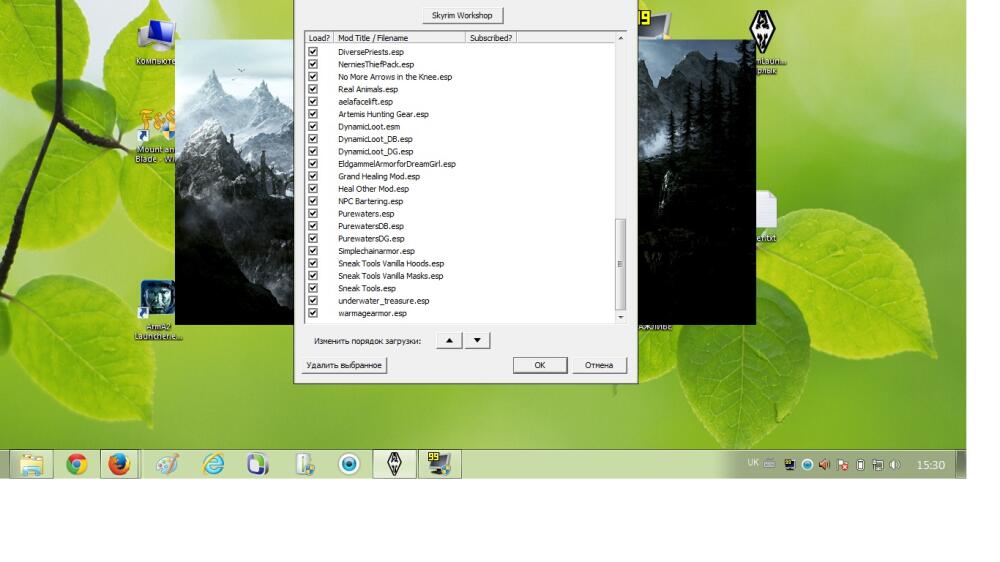Switch to the Fraps taskbar button
Viewport: 1000px width, 562px height.
439,464
